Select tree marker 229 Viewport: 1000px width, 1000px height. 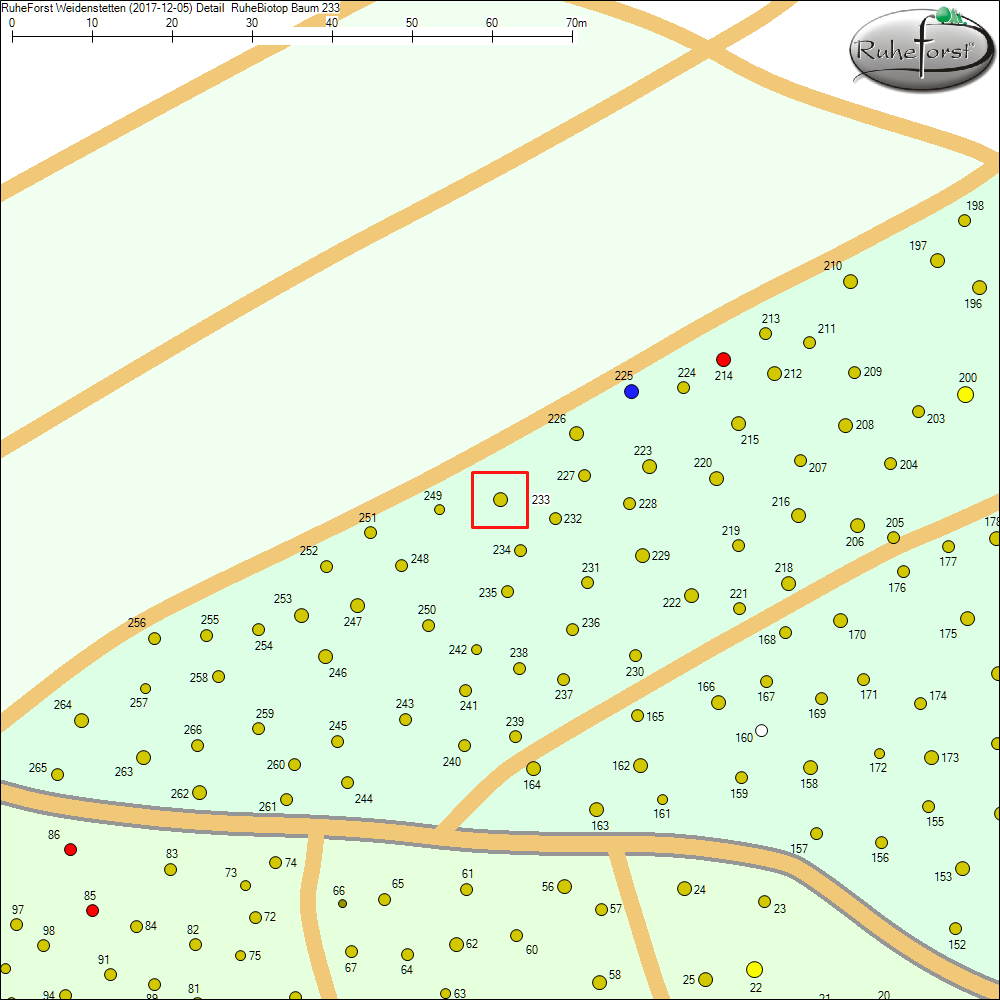[642, 555]
